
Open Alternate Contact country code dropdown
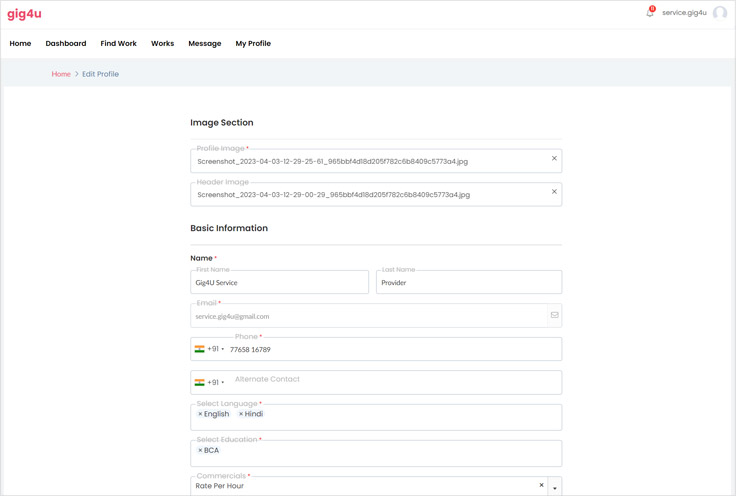(x=209, y=383)
